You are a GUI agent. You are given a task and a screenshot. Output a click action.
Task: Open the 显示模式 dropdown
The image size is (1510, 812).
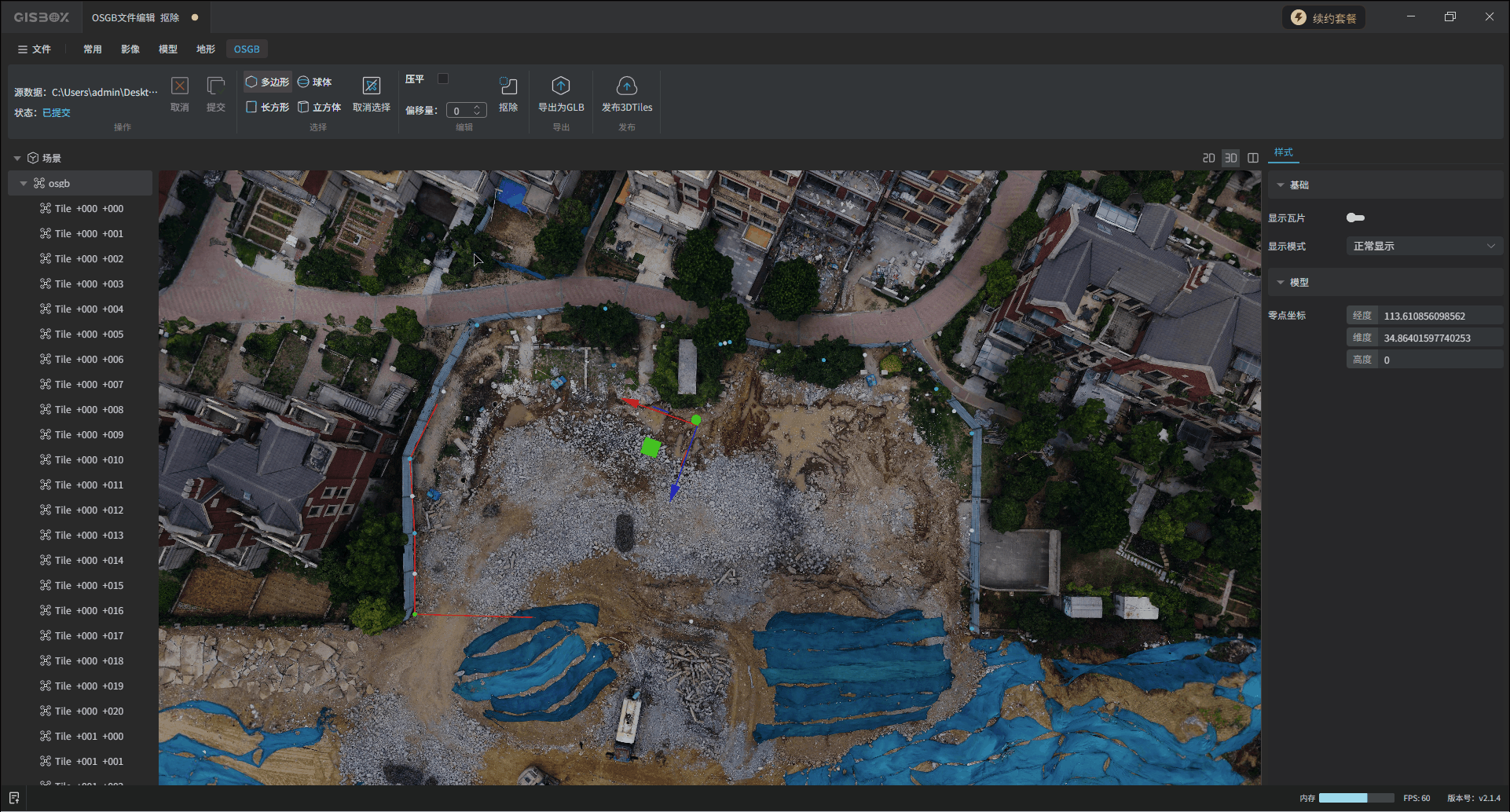pos(1423,246)
